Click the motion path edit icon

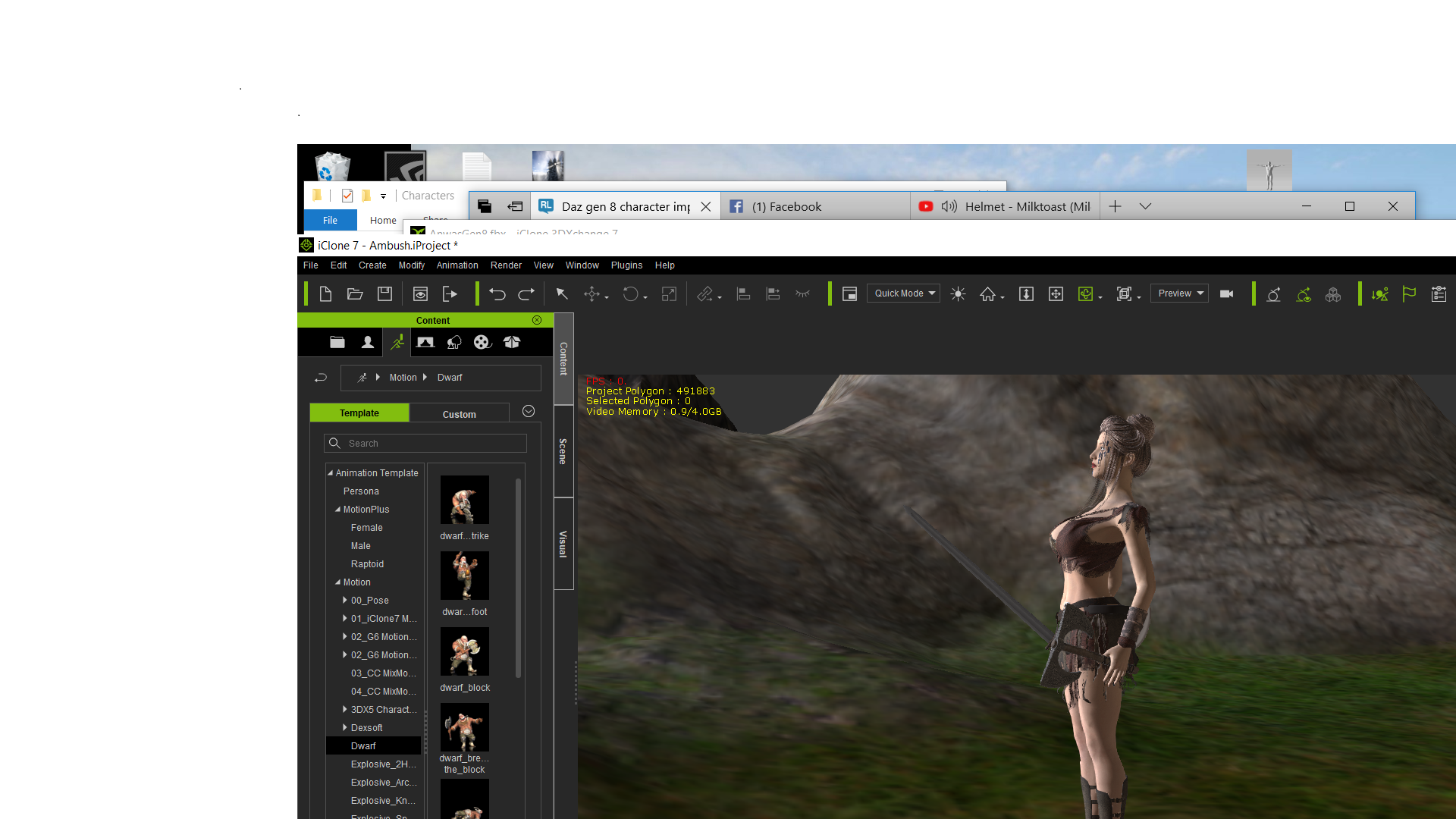(x=1274, y=294)
